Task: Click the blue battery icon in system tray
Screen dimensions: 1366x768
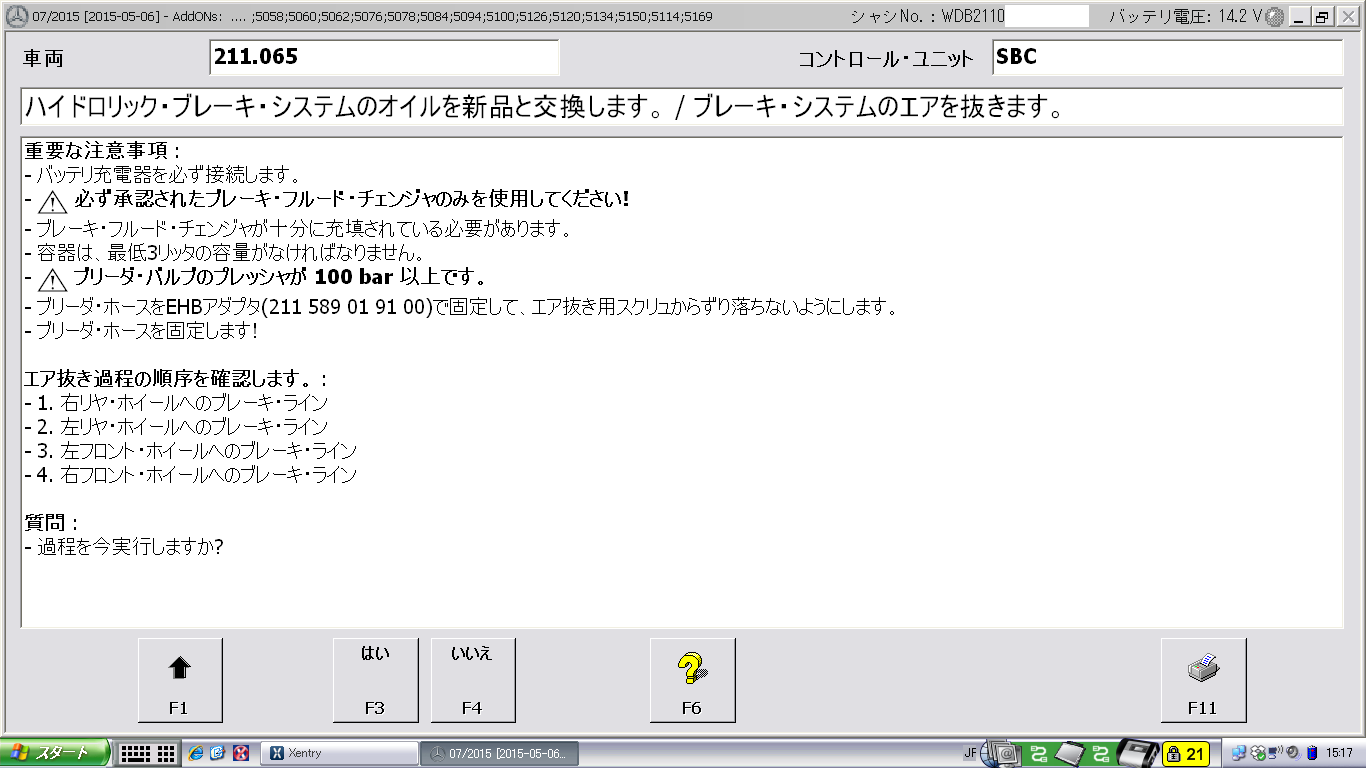Action: 1312,753
